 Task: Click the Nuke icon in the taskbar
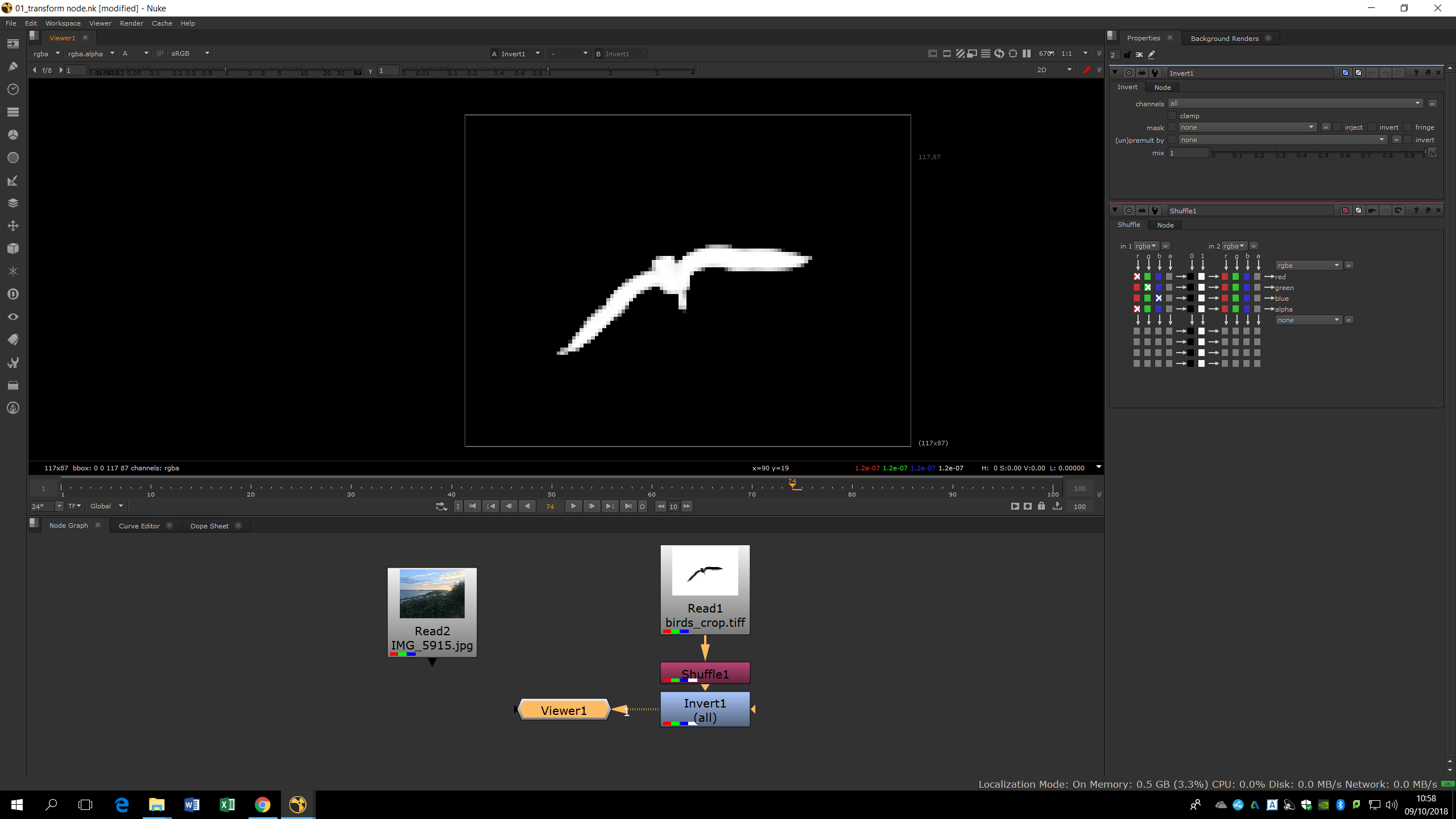(x=297, y=804)
